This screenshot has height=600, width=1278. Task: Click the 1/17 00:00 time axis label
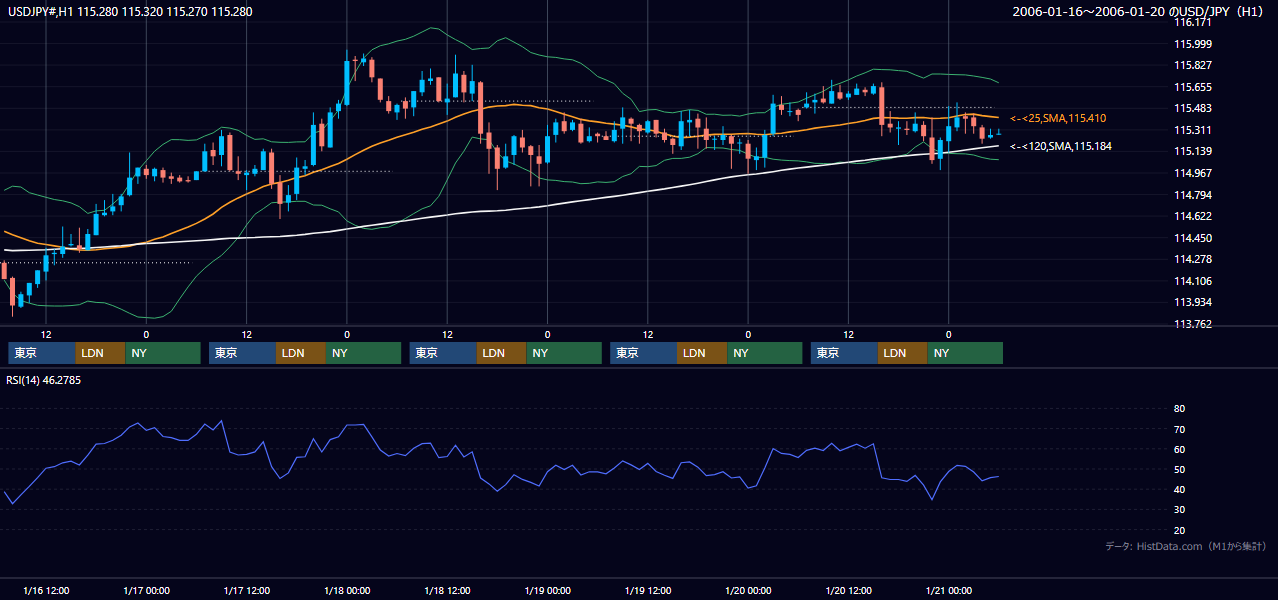pos(146,590)
